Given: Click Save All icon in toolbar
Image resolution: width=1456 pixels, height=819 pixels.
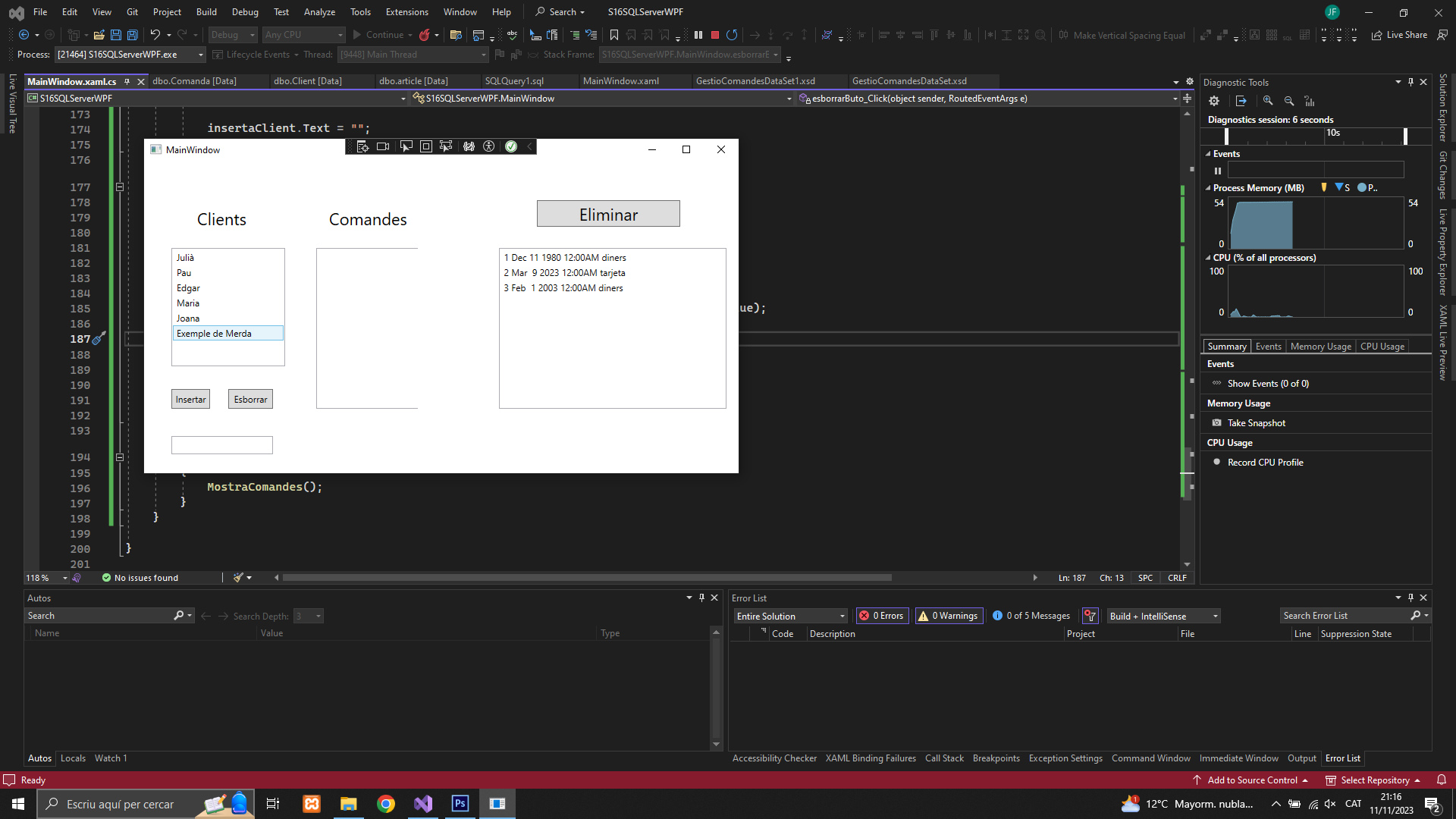Looking at the screenshot, I should [133, 35].
